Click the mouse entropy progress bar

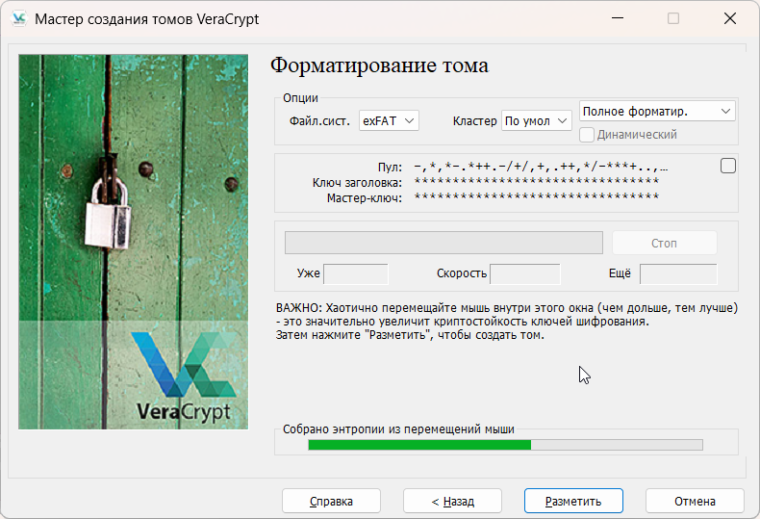point(505,445)
